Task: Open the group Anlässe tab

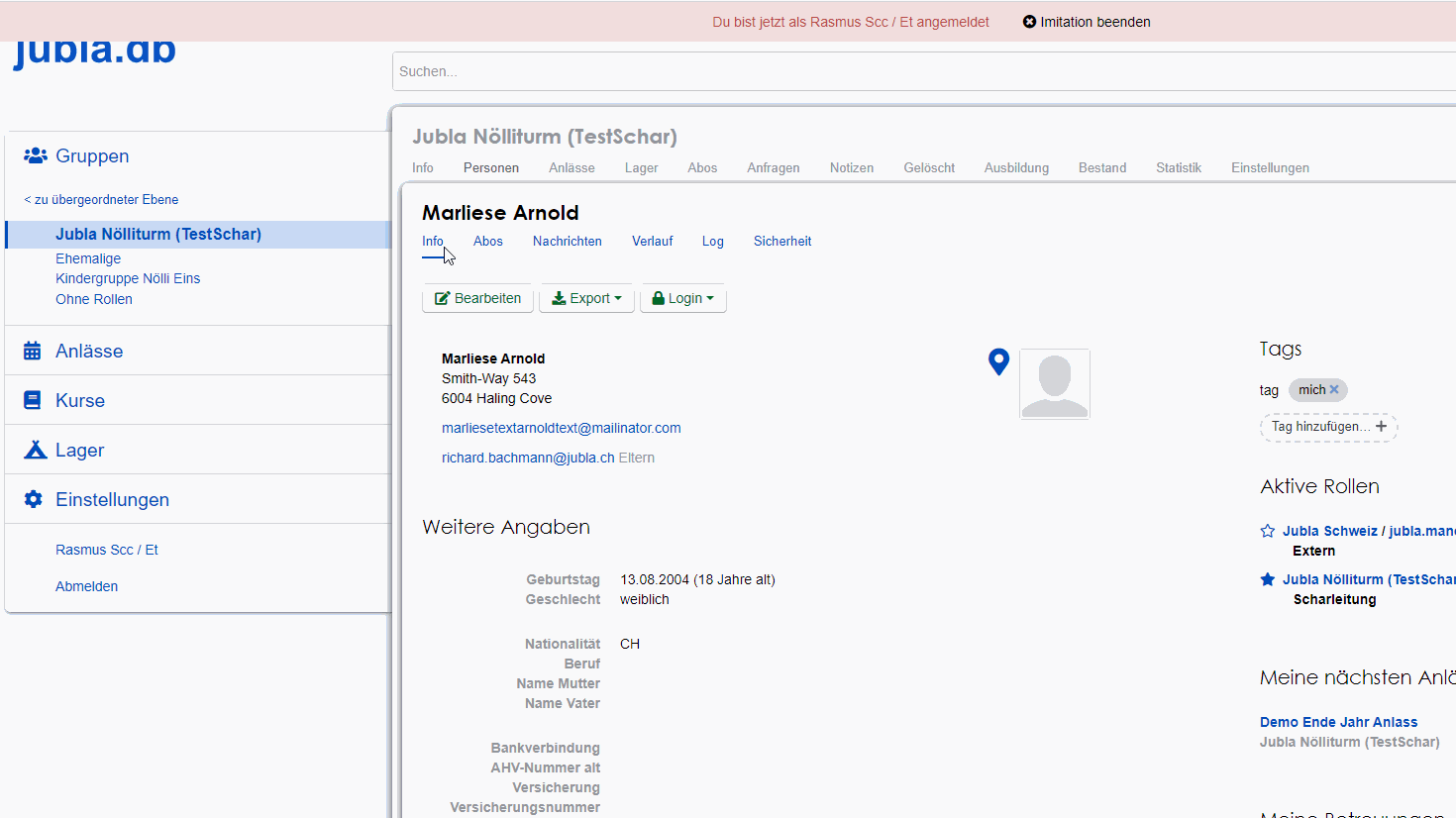Action: pyautogui.click(x=572, y=167)
